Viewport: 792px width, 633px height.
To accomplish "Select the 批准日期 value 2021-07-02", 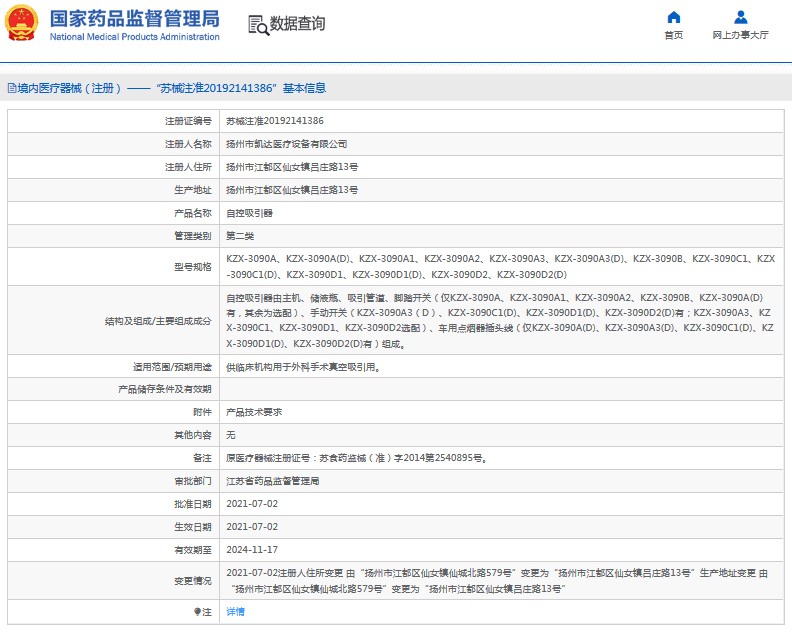I will 252,504.
